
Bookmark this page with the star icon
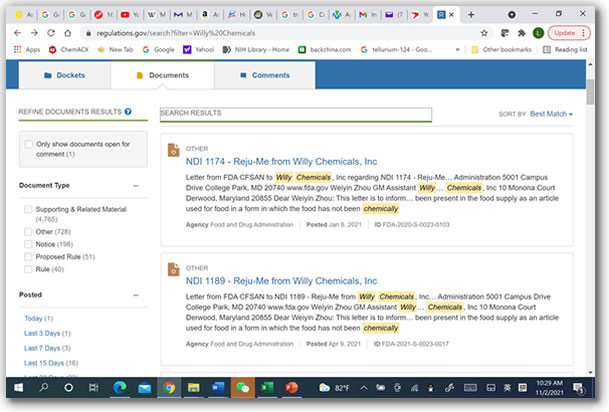click(x=484, y=33)
